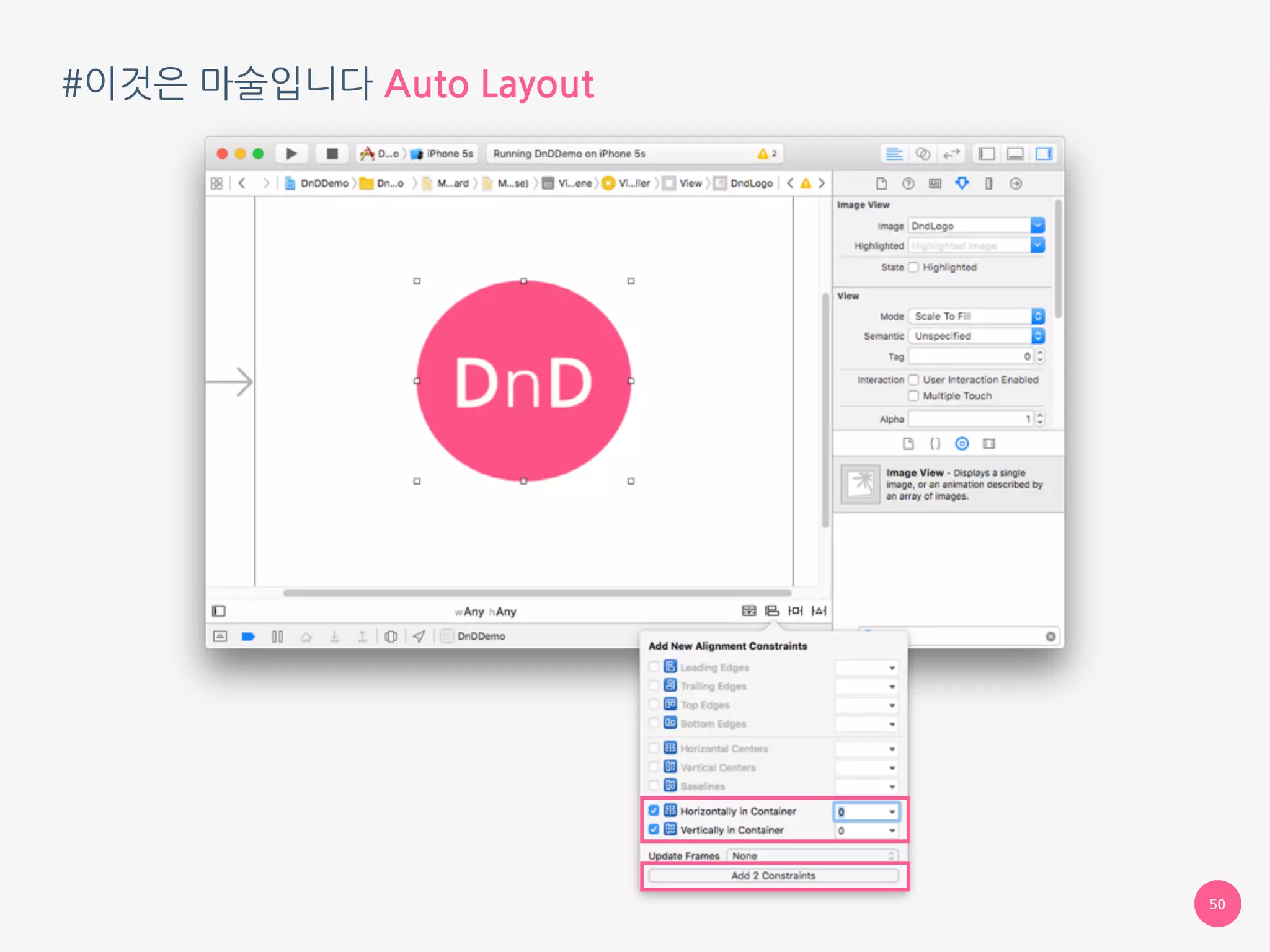
Task: Enable the Multiple Touch checkbox
Action: (x=914, y=395)
